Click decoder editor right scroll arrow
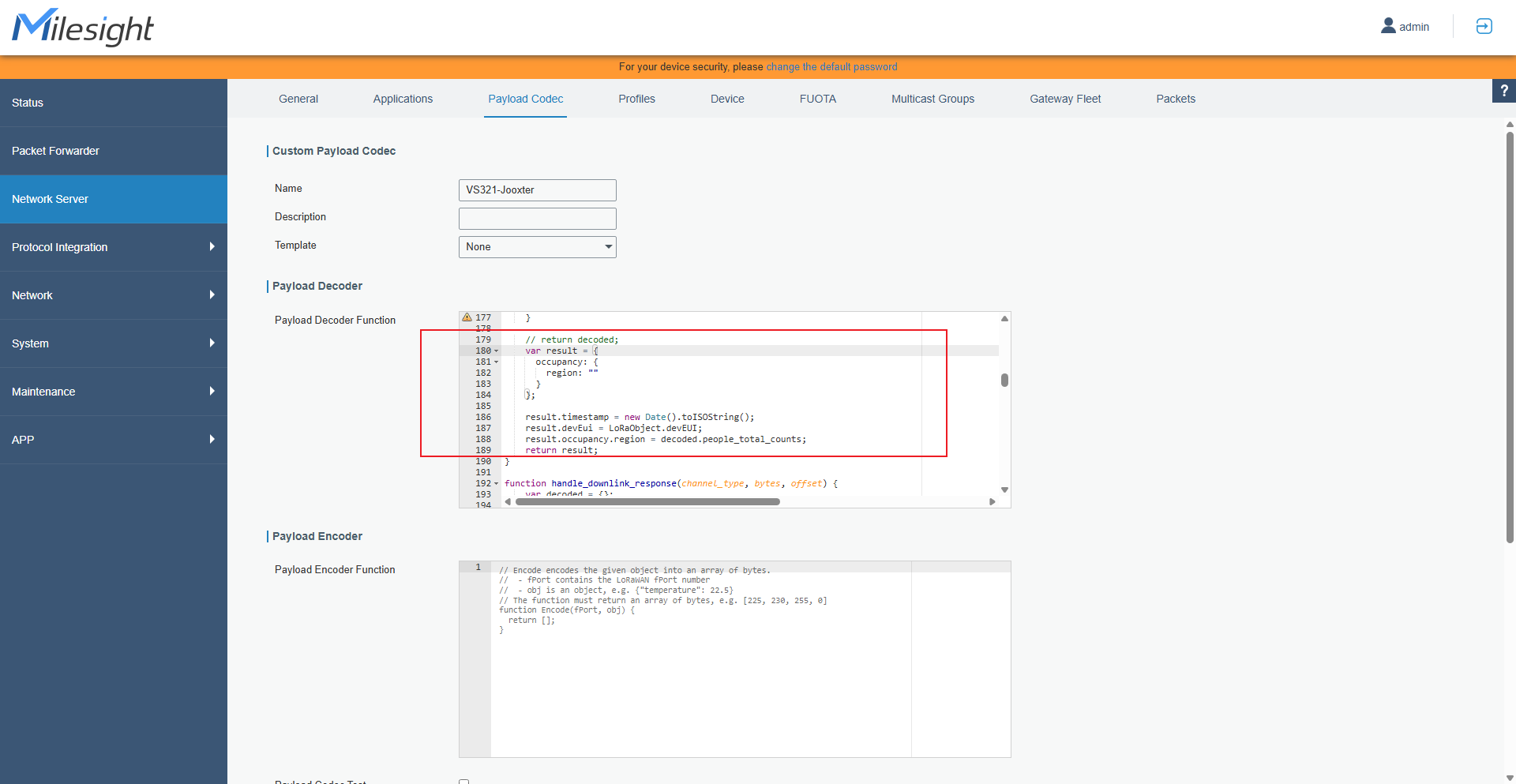 click(993, 501)
